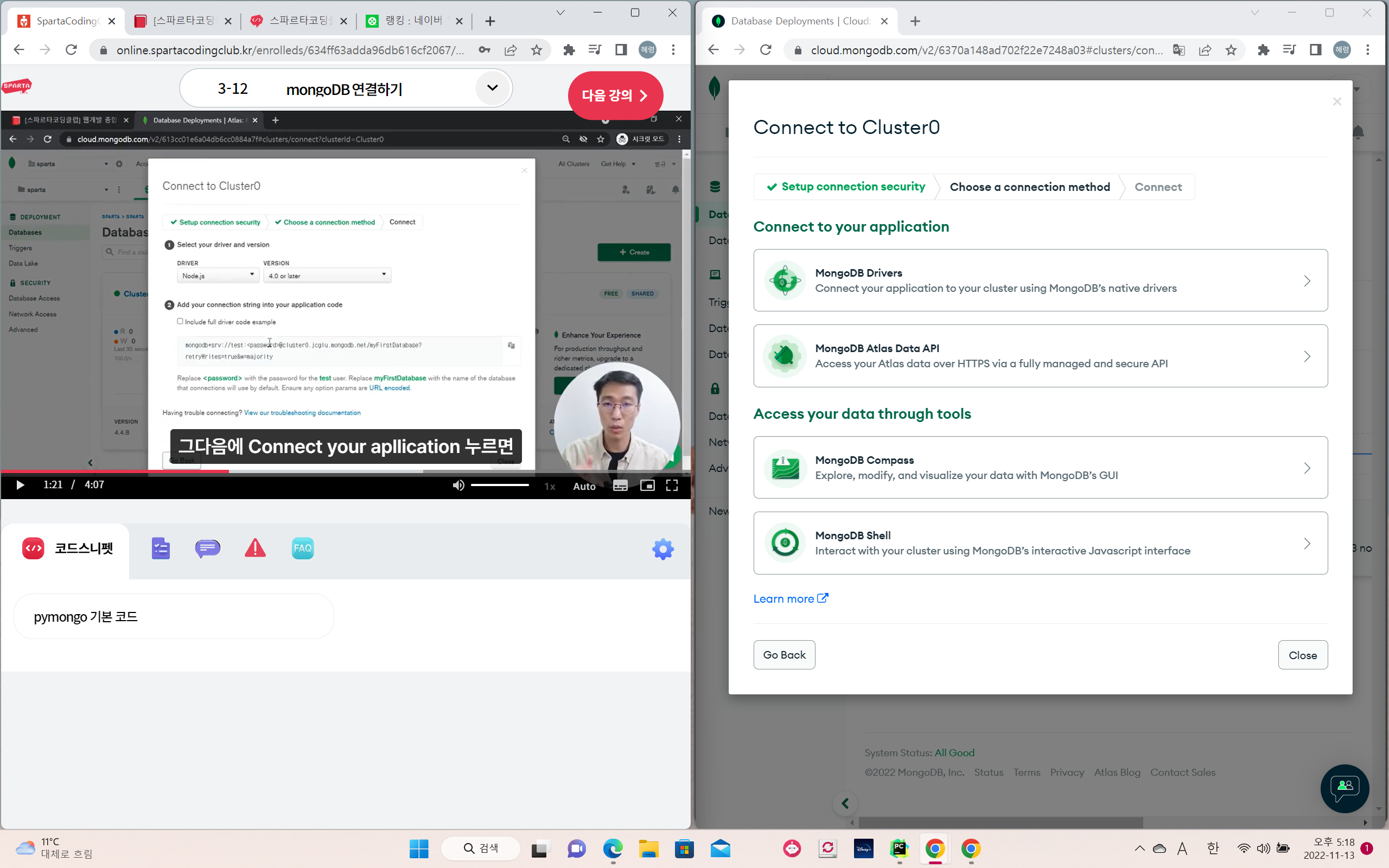Click the Sparta logo in lecture header
Screen dimensions: 1389x868
coord(17,87)
